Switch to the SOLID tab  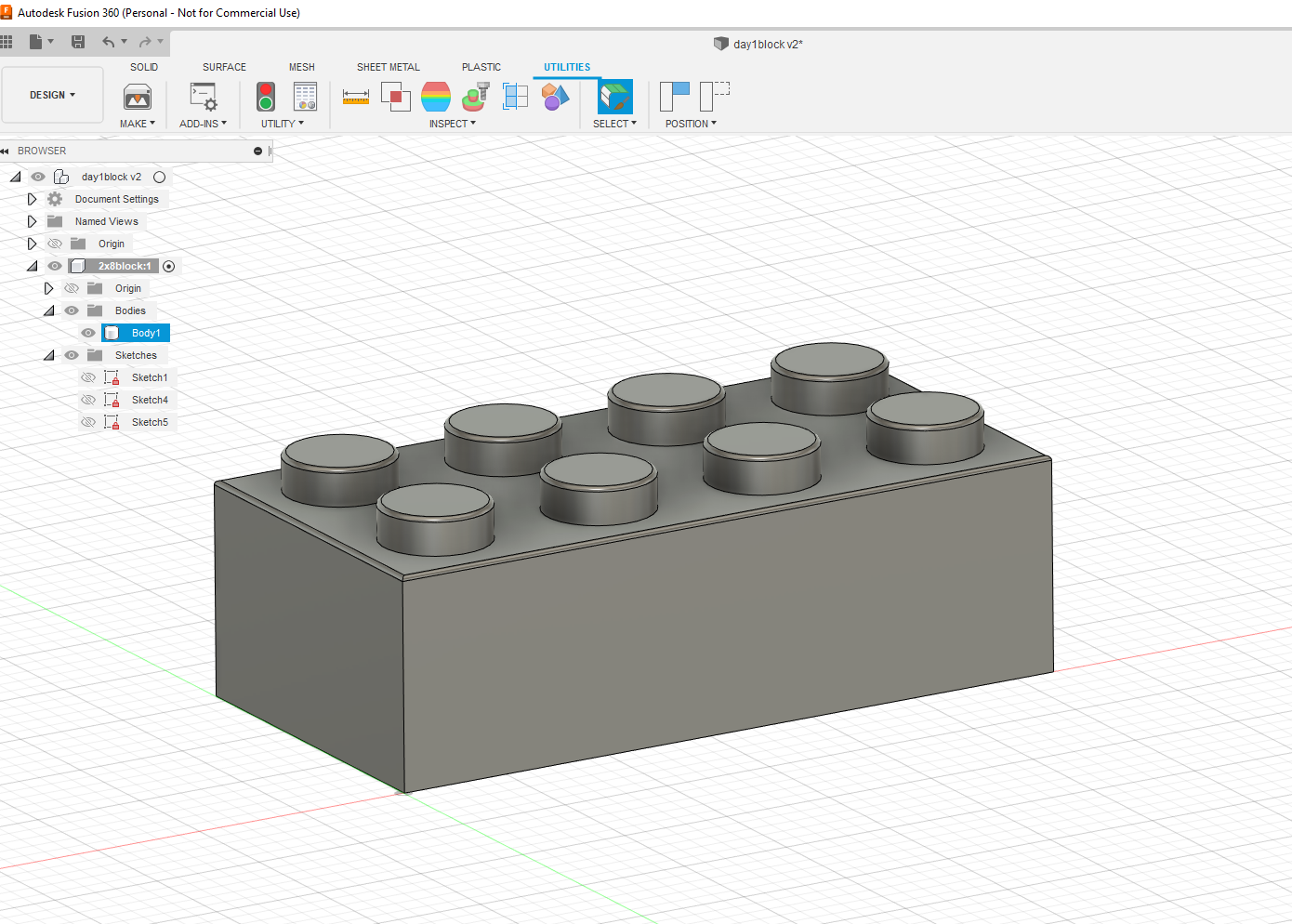[x=144, y=67]
